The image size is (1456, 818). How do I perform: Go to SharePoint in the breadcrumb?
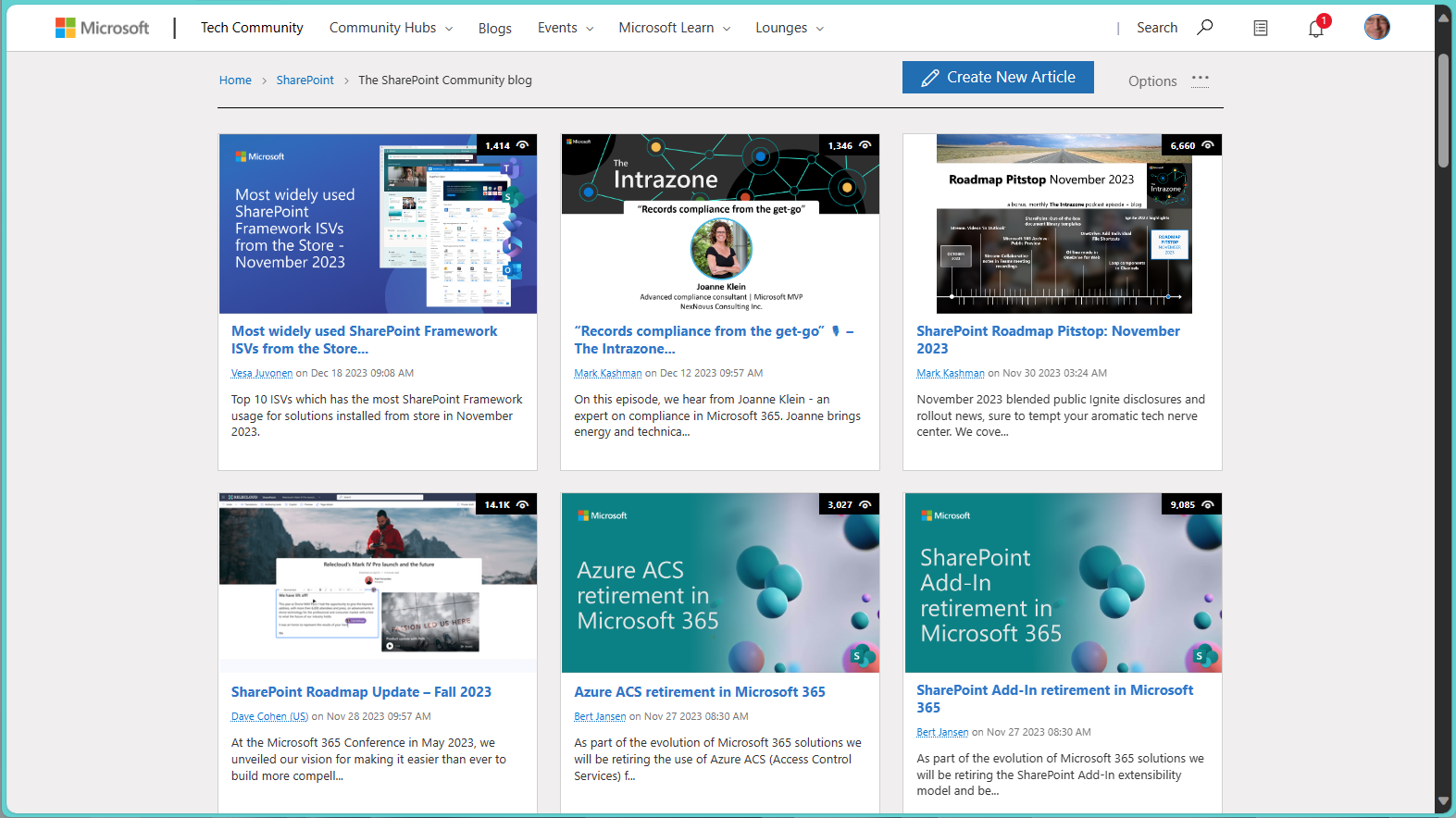[x=305, y=81]
